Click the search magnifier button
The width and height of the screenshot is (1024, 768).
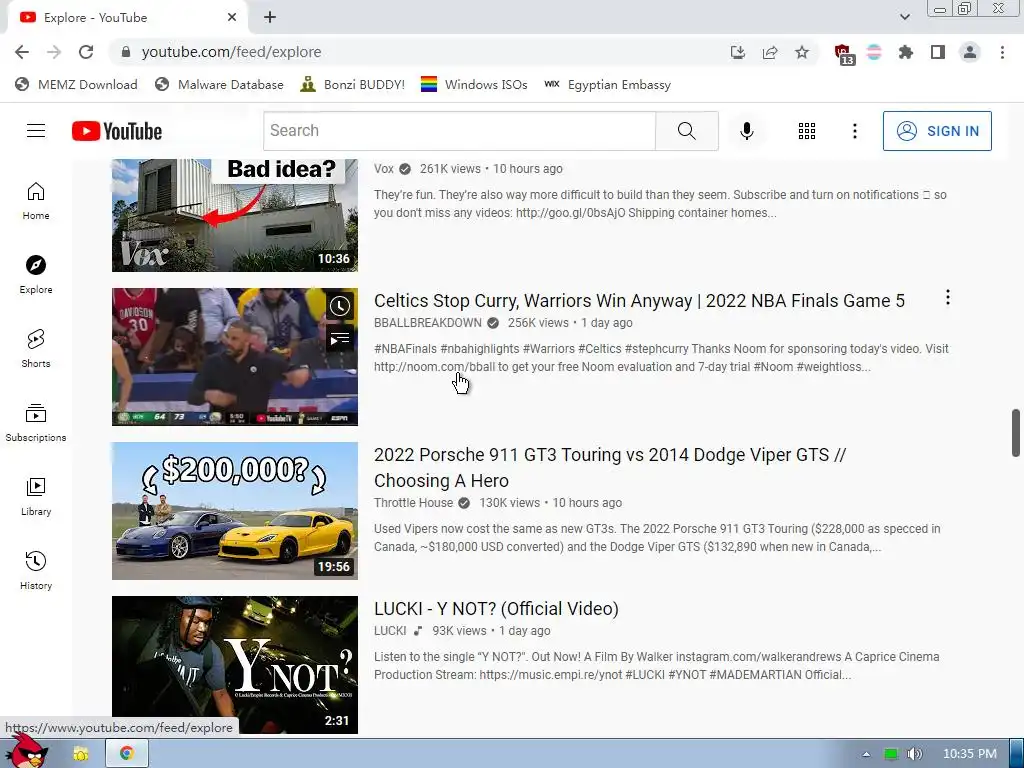pos(686,131)
